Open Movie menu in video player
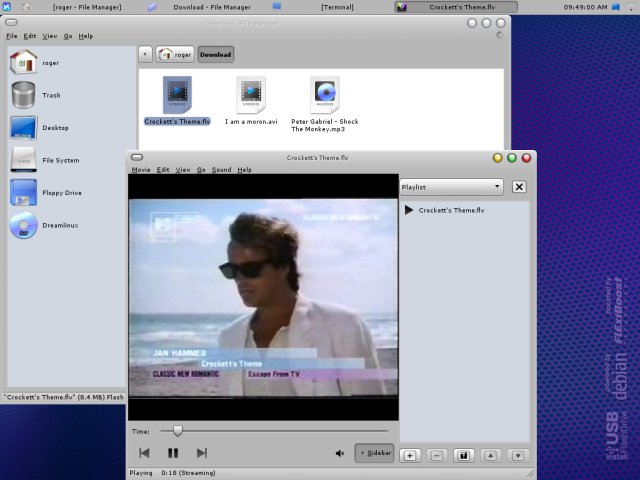The height and width of the screenshot is (480, 640). coord(141,169)
